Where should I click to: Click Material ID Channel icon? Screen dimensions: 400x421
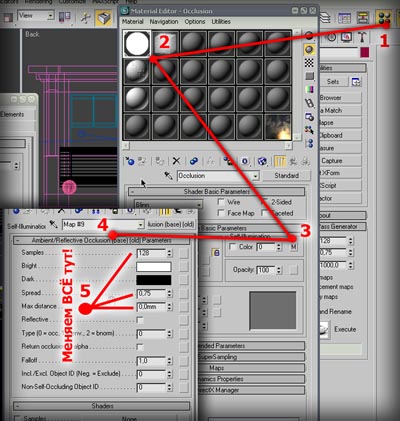245,161
